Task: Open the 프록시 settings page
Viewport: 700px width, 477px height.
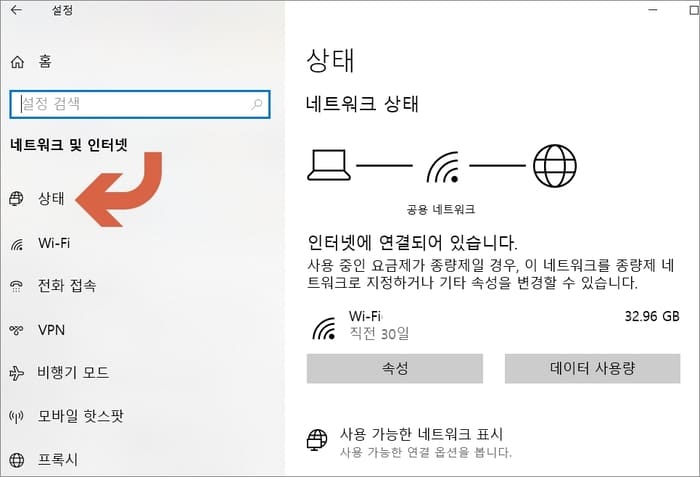Action: 58,459
